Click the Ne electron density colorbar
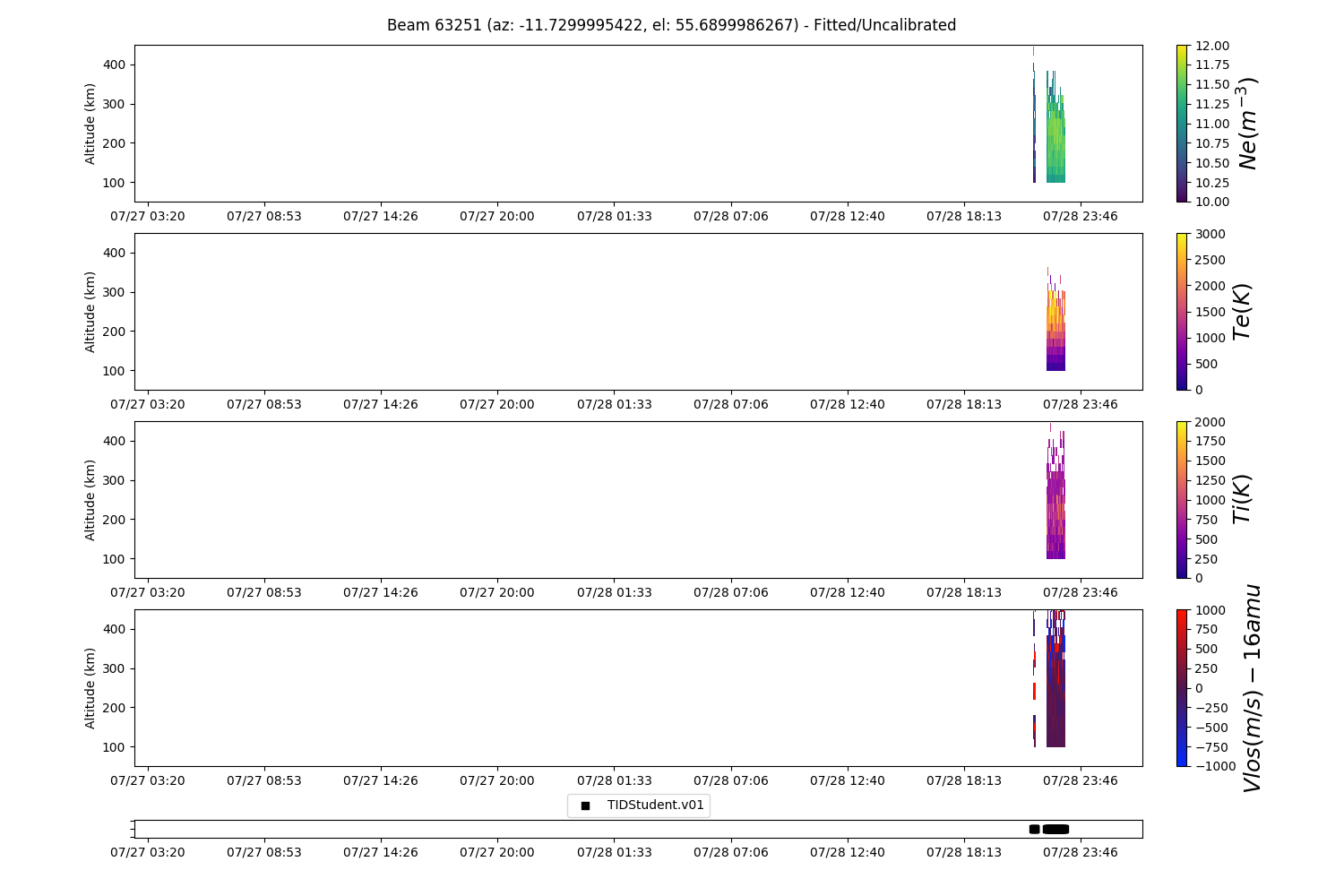Screen dimensions: 1344x896 tap(1183, 124)
